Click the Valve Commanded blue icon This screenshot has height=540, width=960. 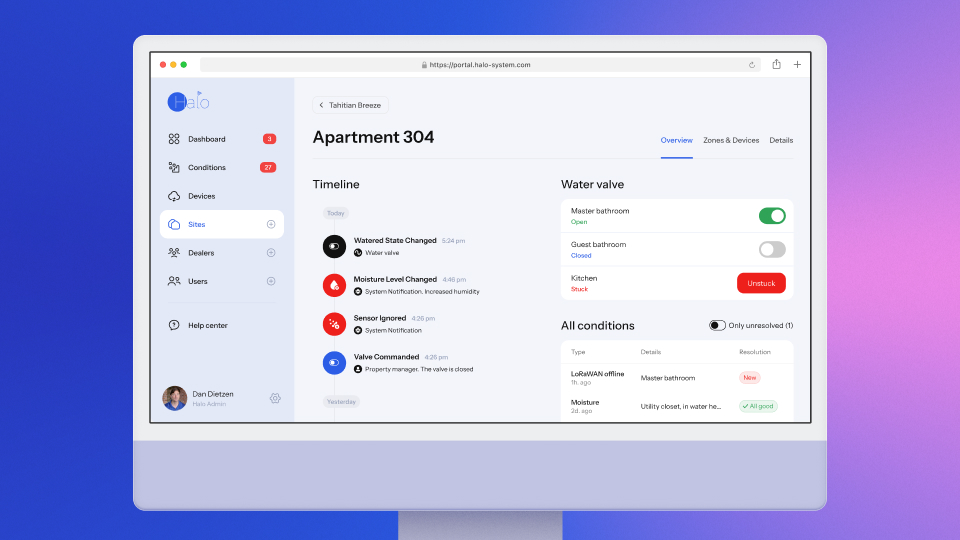(334, 363)
